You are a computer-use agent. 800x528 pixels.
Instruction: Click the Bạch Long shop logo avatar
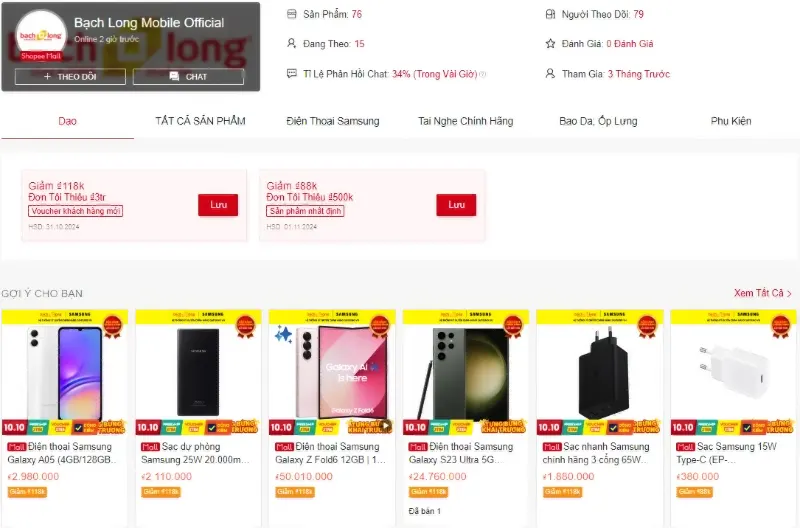coord(41,36)
